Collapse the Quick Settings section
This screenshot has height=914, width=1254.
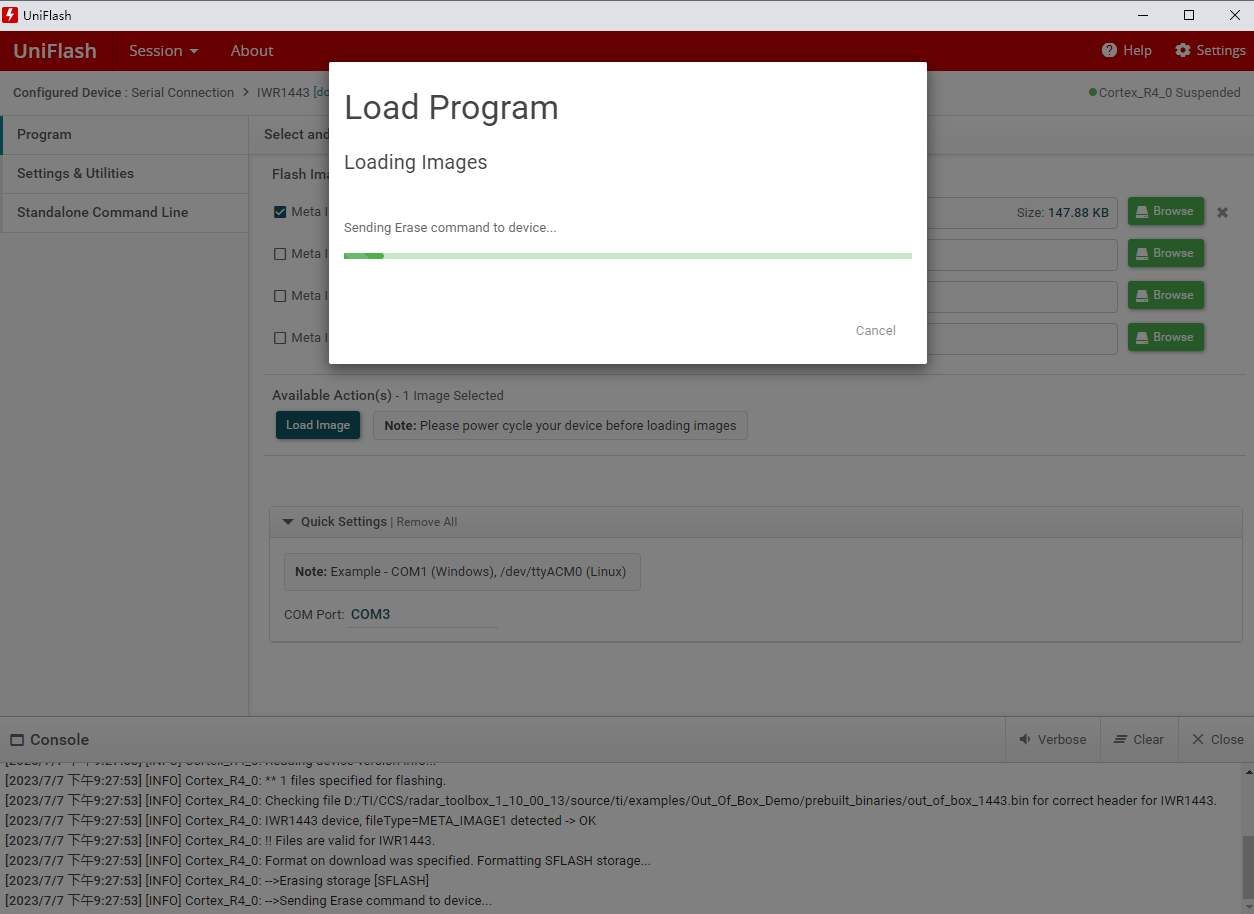288,522
